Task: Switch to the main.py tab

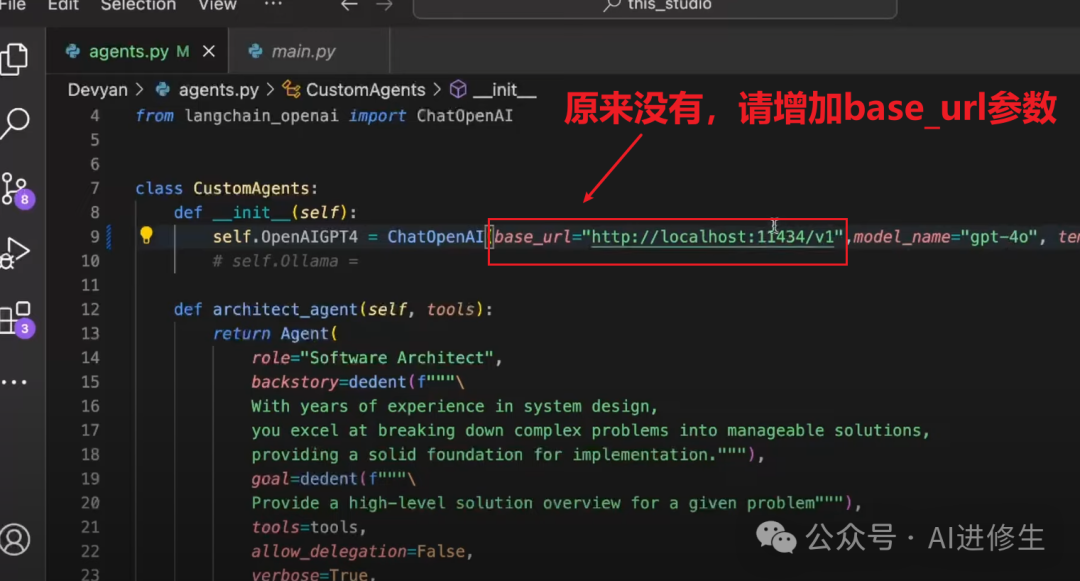Action: pos(309,51)
